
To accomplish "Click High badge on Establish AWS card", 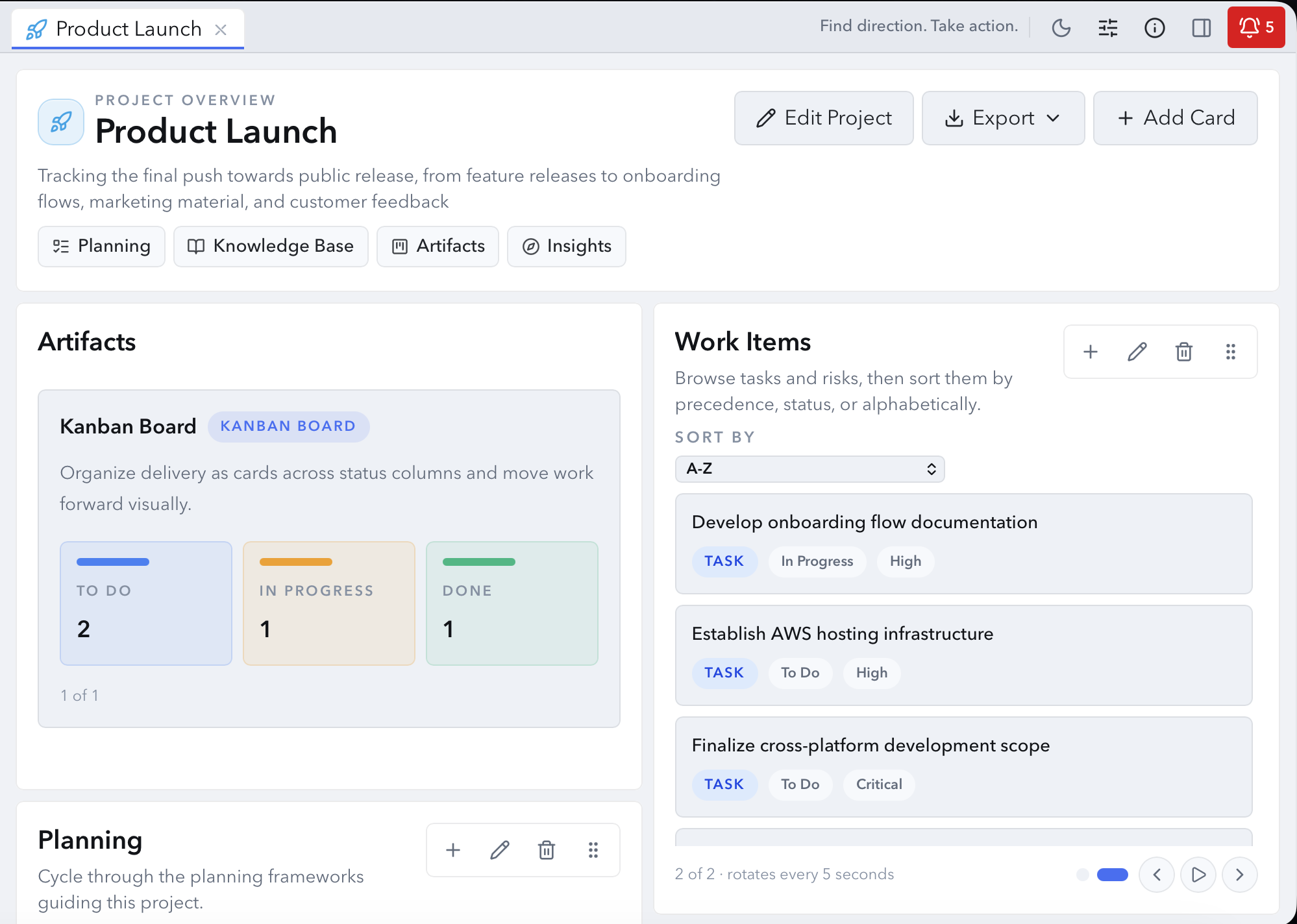I will pos(872,673).
